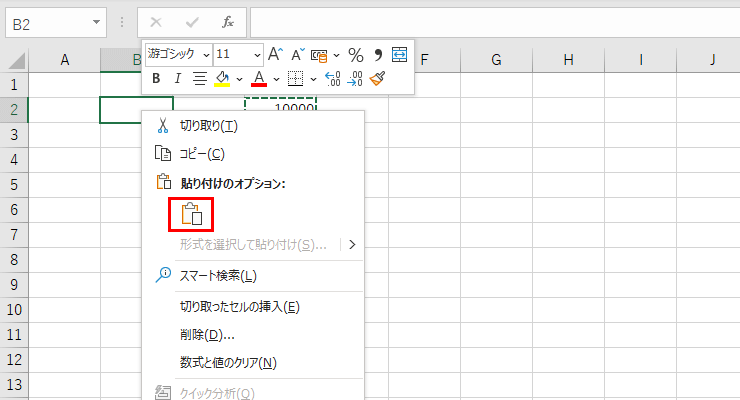This screenshot has width=740, height=400.
Task: Decrease font size in mini toolbar
Action: click(298, 54)
